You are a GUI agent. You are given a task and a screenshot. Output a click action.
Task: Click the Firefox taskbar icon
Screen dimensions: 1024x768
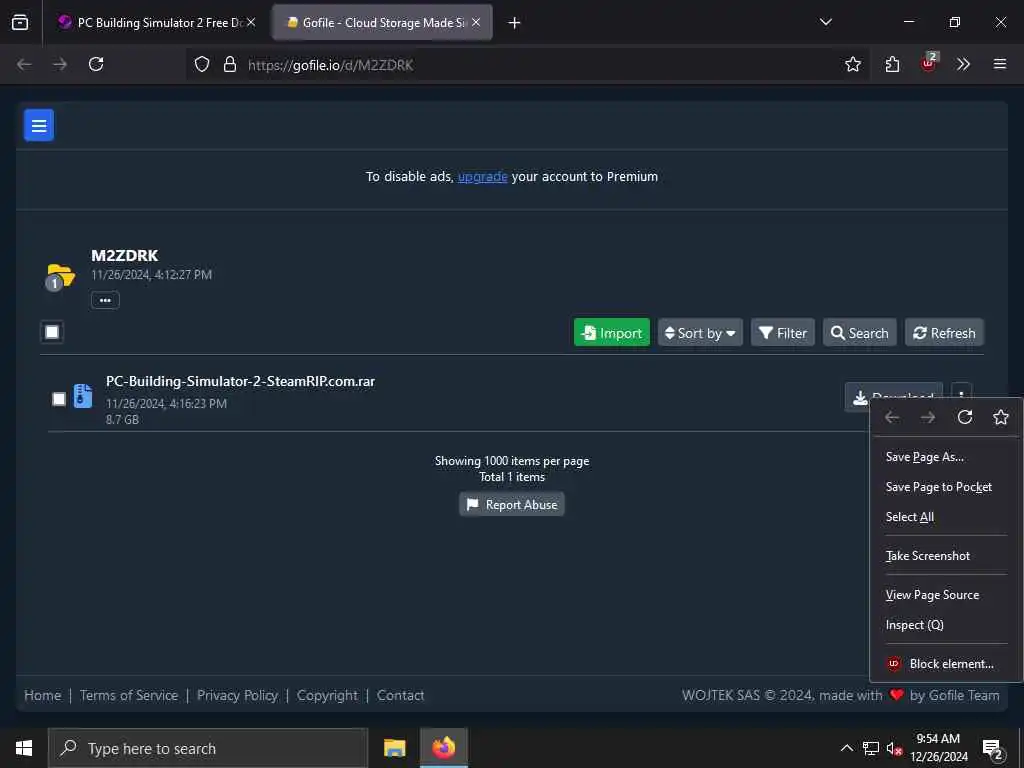click(x=443, y=748)
